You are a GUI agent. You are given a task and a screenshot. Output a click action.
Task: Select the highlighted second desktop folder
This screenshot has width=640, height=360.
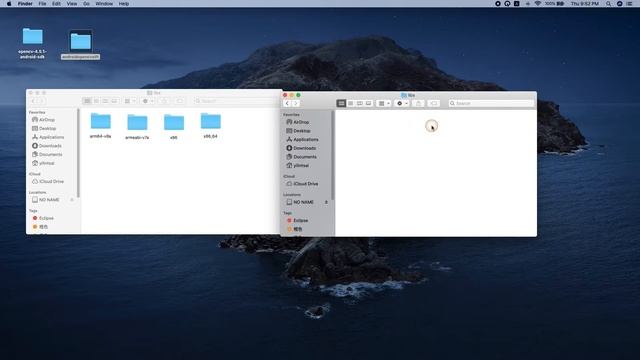80,45
